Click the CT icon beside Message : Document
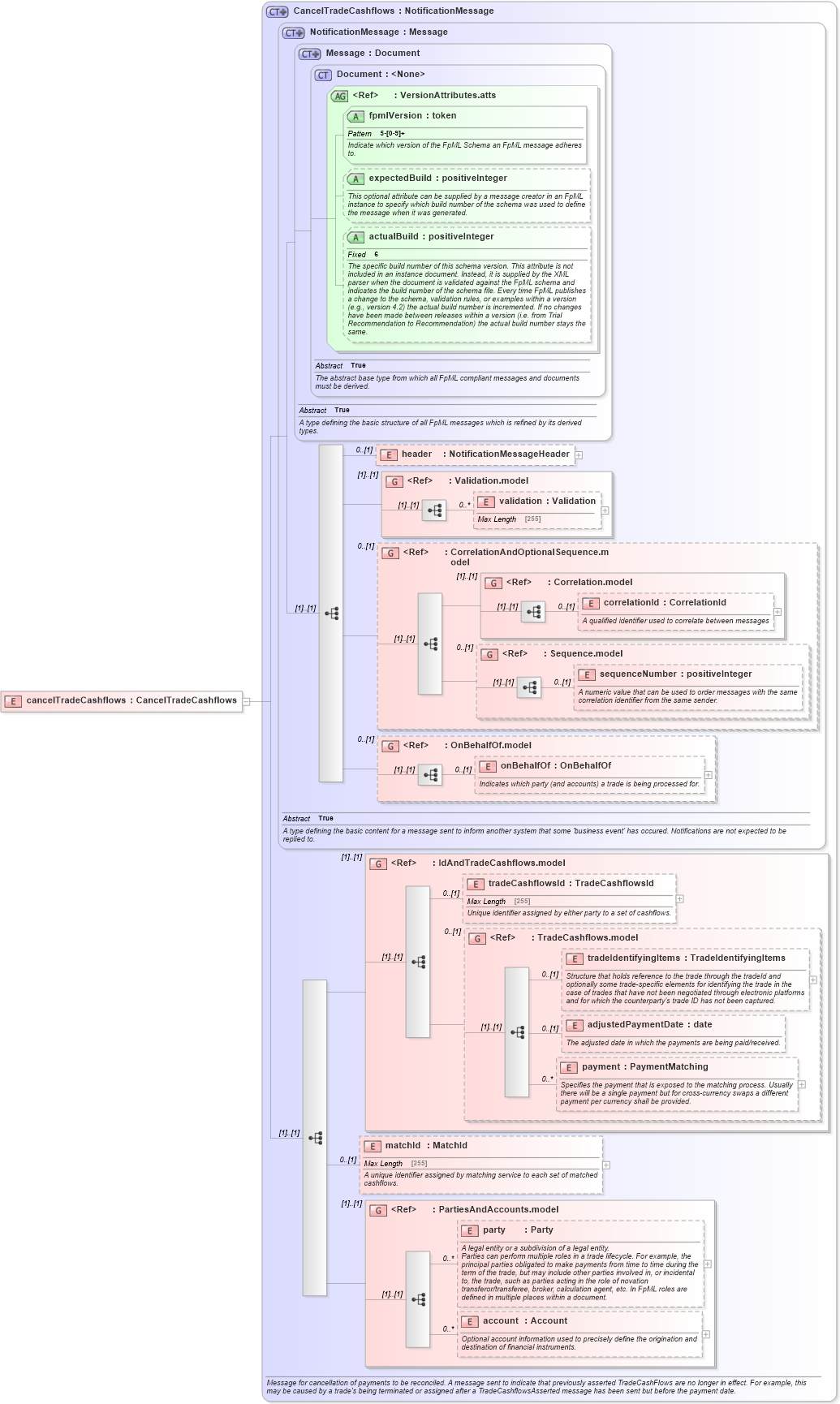Viewport: 840px width, 1404px height. pyautogui.click(x=310, y=54)
